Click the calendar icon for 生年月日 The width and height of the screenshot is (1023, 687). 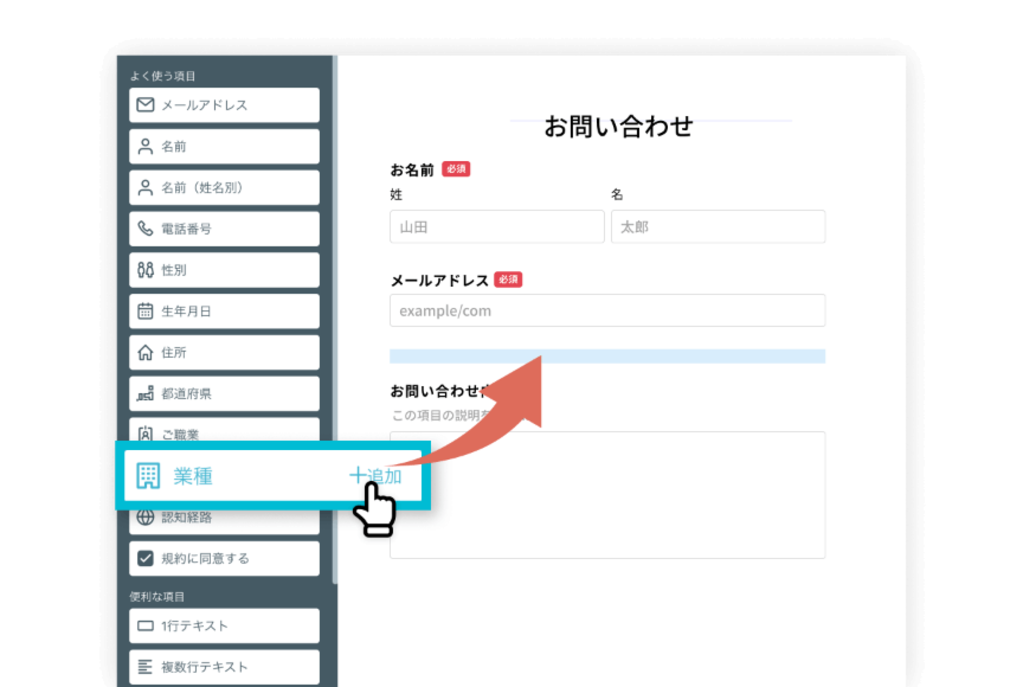(145, 311)
